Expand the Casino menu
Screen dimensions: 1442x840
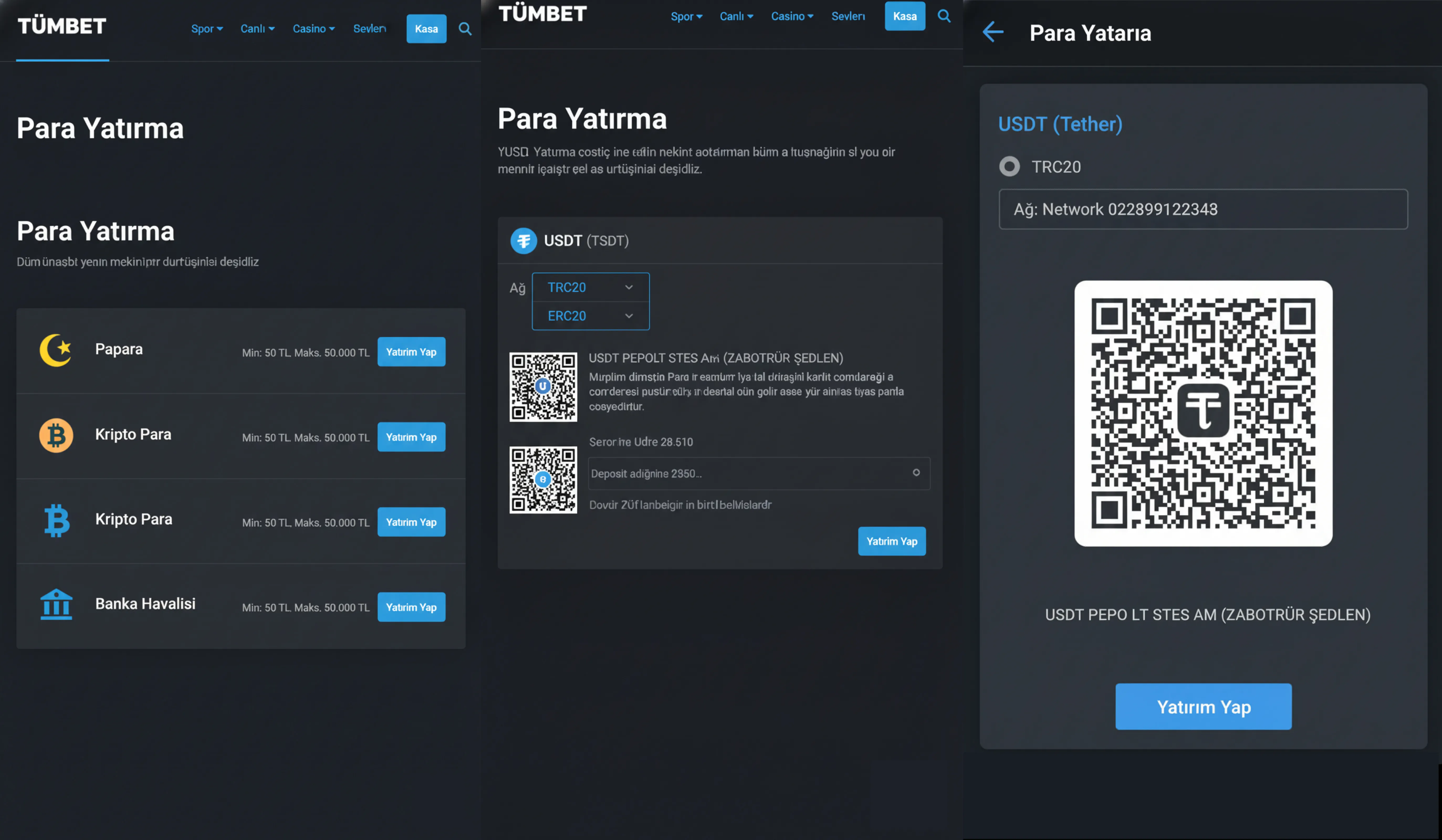point(314,29)
